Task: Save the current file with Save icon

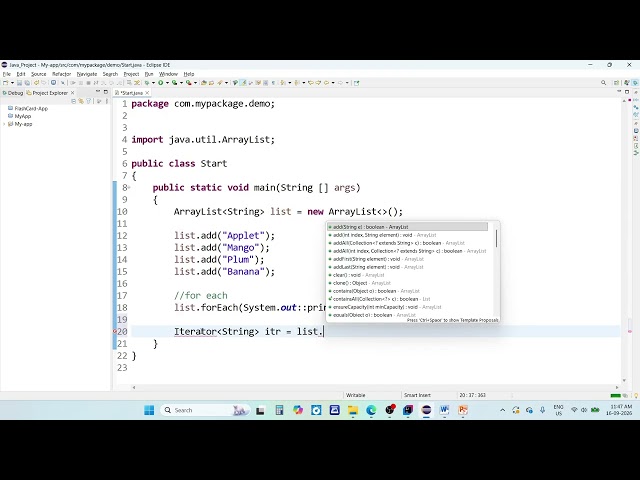Action: click(x=19, y=83)
